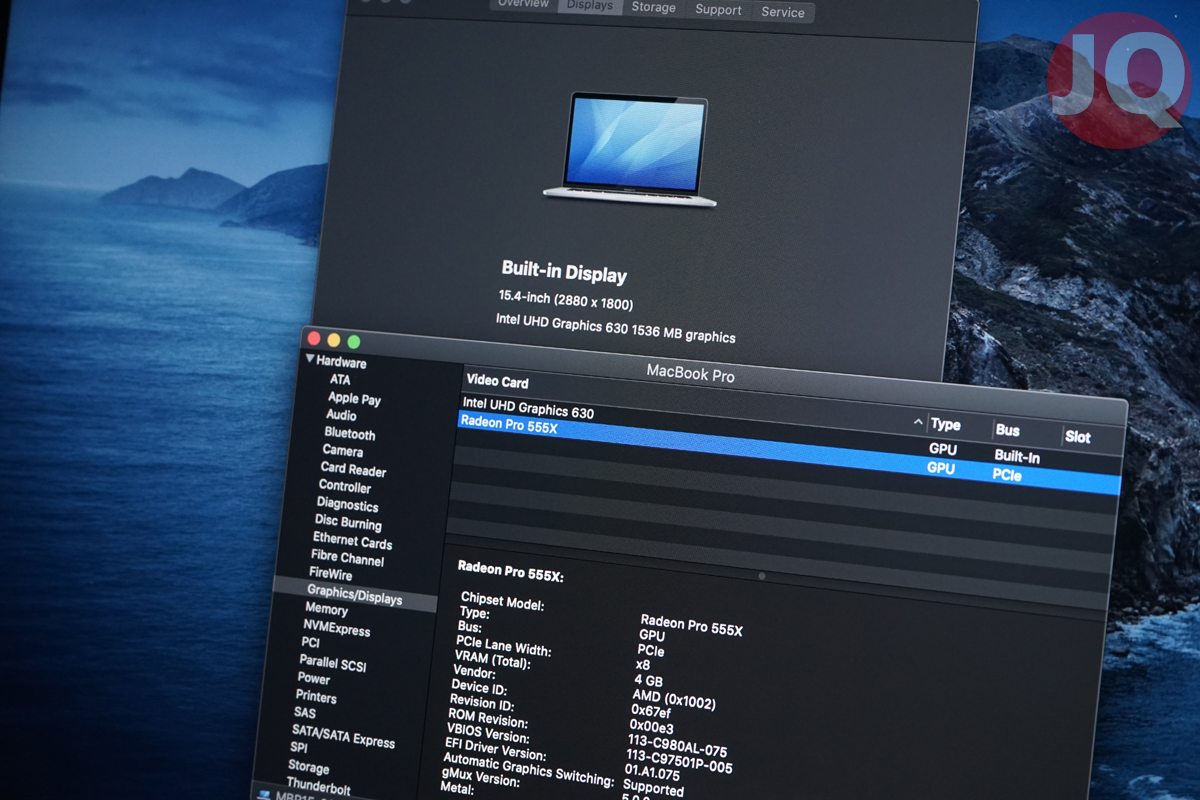Click the "PCIe Lane Width:" label

point(503,646)
